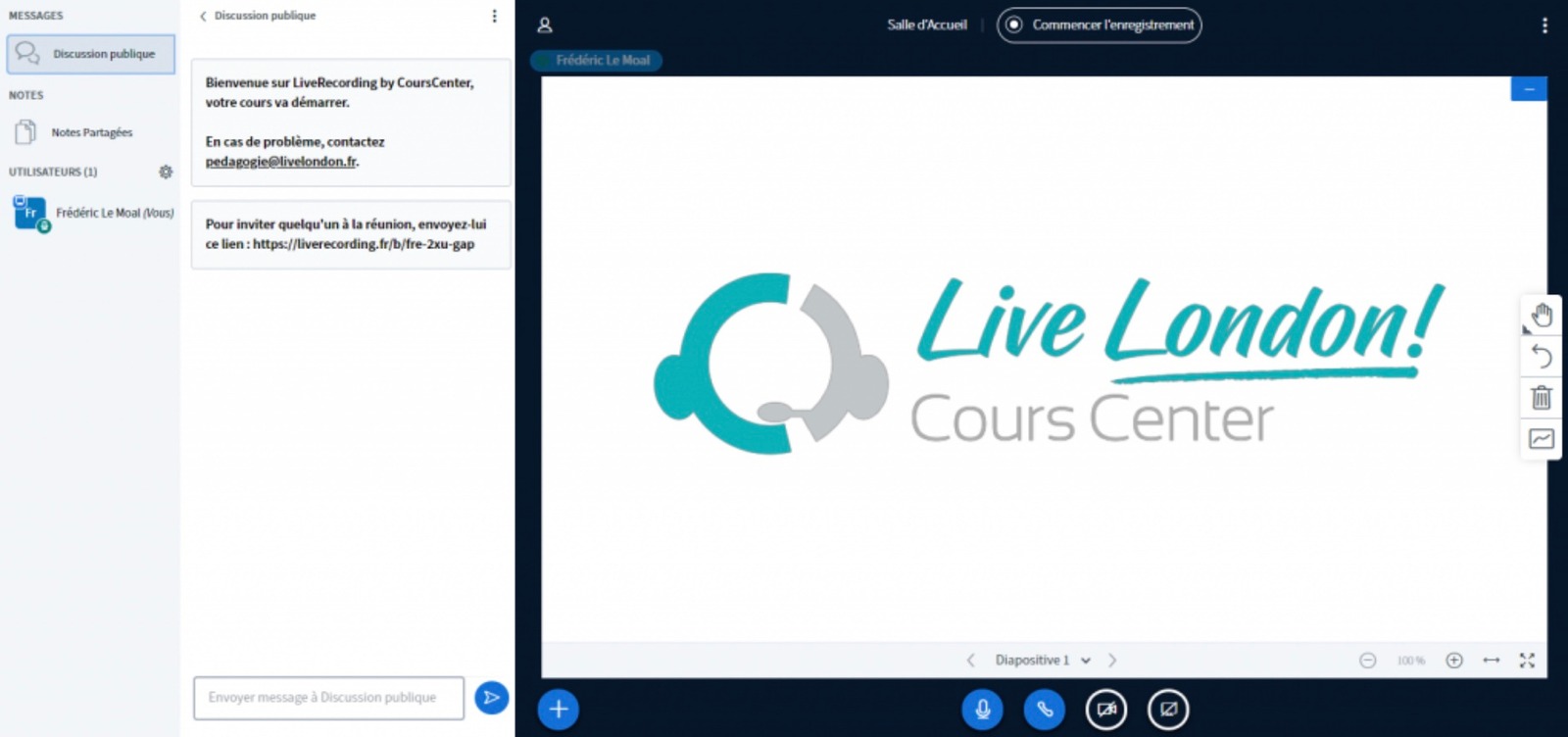
Task: Click the Utilisateurs (1) heading
Action: [53, 172]
